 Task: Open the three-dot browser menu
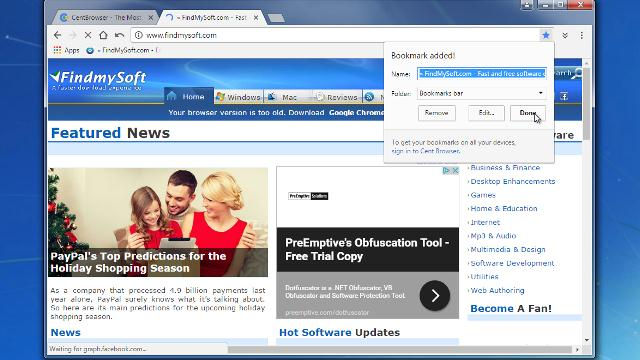coord(582,36)
